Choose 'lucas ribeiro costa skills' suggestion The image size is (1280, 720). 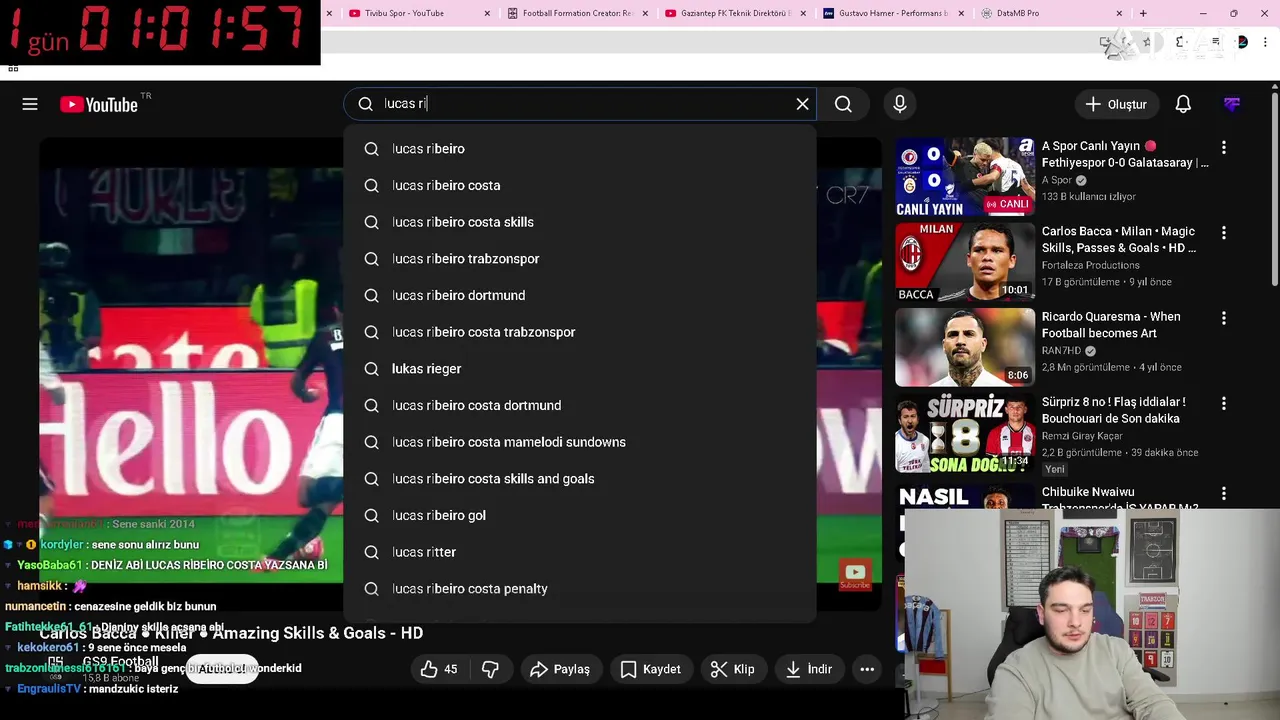[x=580, y=222]
